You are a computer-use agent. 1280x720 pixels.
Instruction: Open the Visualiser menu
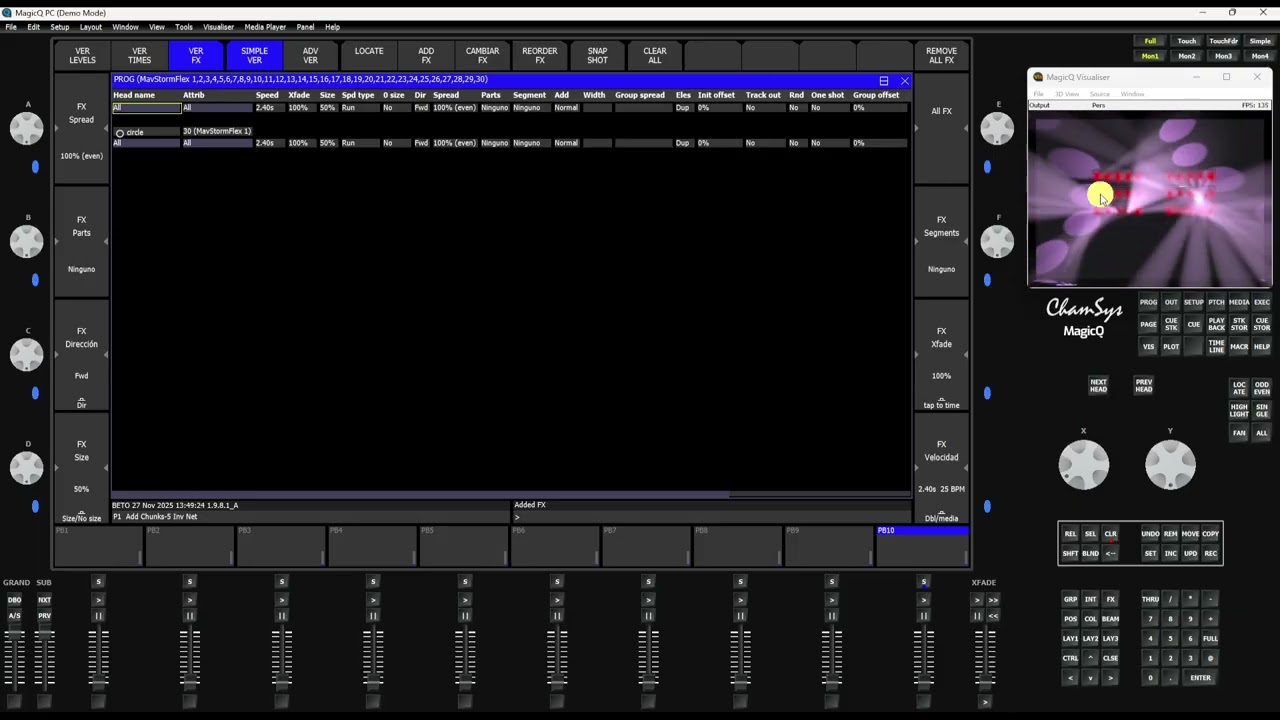point(218,27)
